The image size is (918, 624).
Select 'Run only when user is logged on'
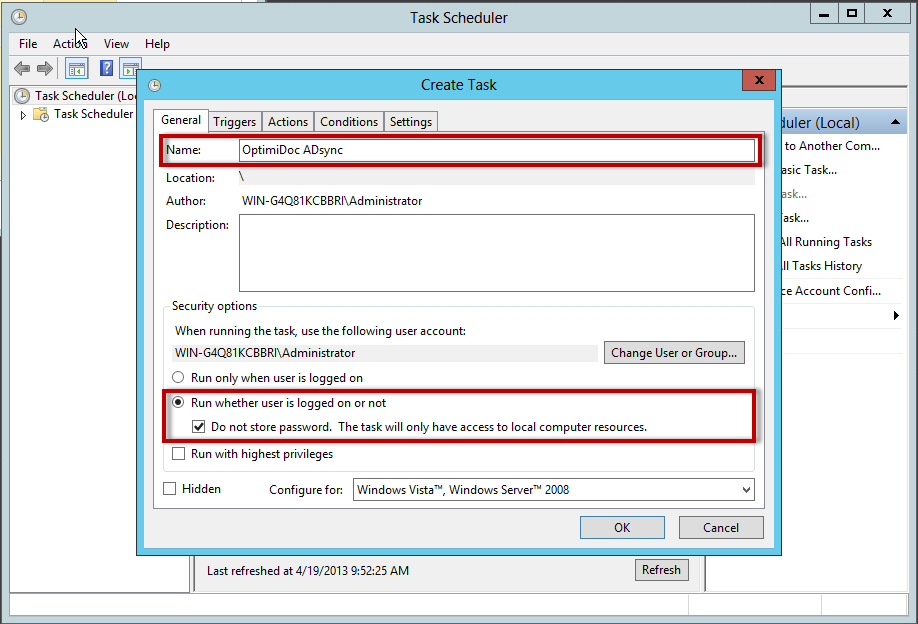pyautogui.click(x=178, y=378)
